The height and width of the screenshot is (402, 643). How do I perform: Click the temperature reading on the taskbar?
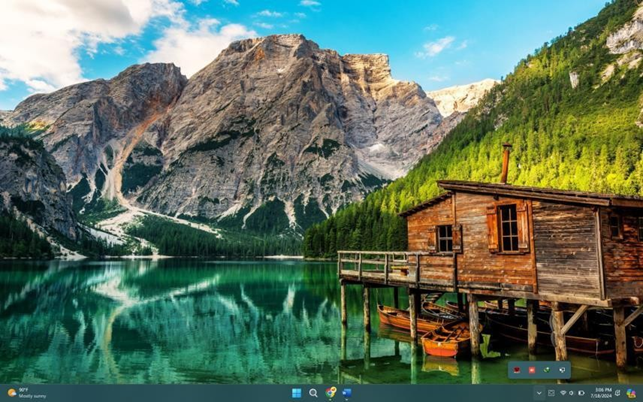tap(23, 390)
